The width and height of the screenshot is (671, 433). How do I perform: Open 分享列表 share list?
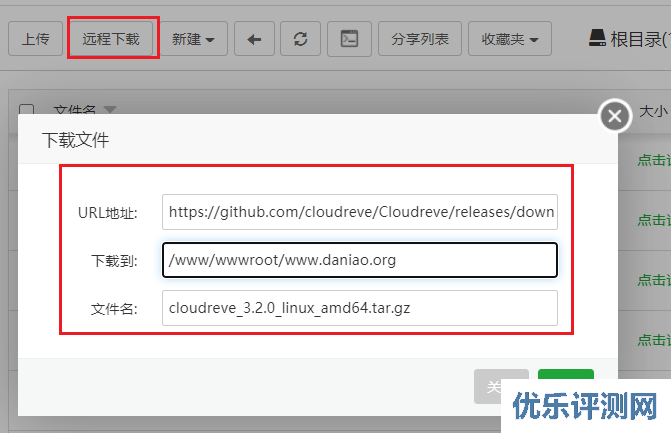[x=420, y=39]
